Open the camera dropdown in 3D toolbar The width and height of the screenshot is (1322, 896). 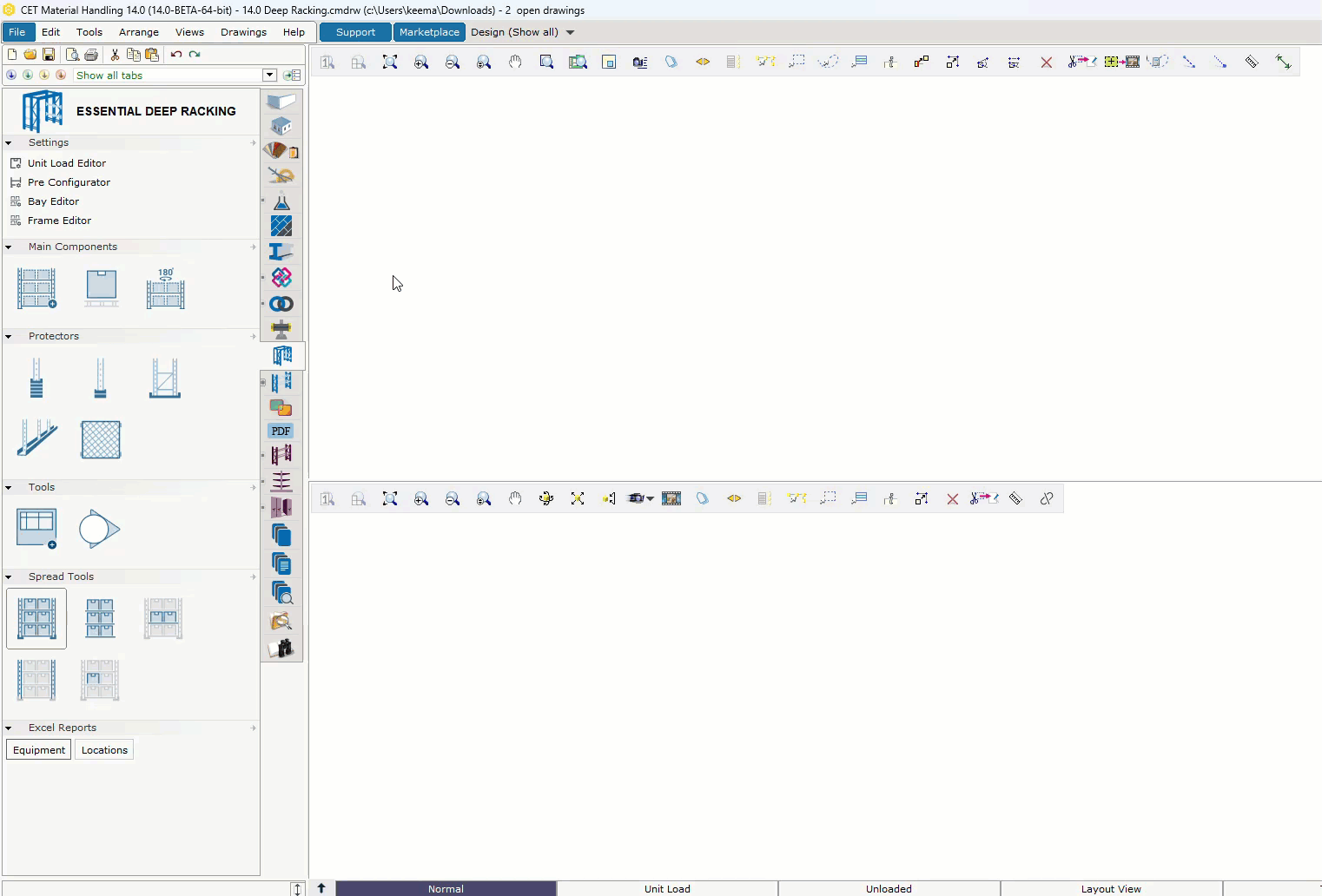tap(650, 498)
